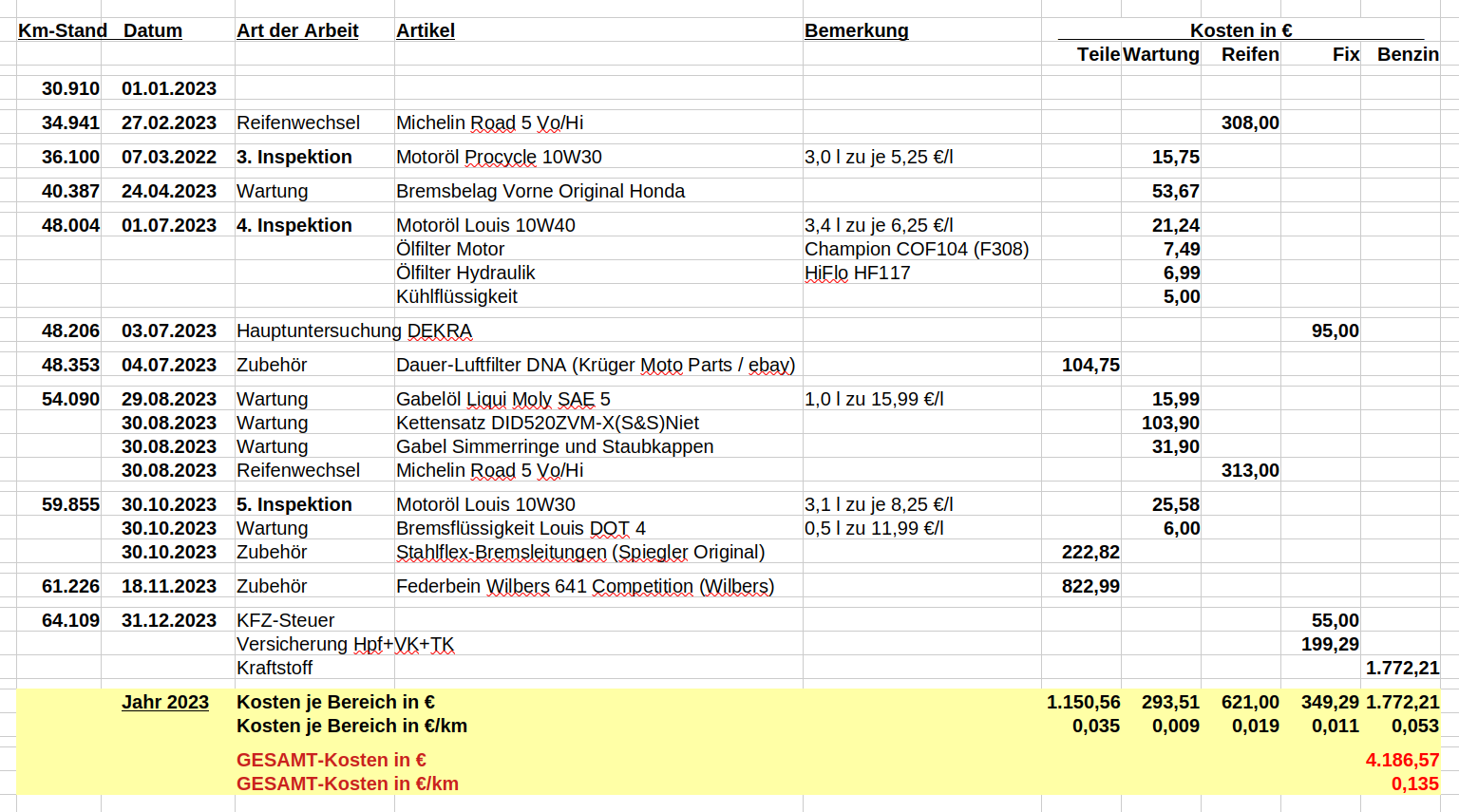The image size is (1459, 812).
Task: Select the 3. Inspektion cell
Action: (294, 157)
